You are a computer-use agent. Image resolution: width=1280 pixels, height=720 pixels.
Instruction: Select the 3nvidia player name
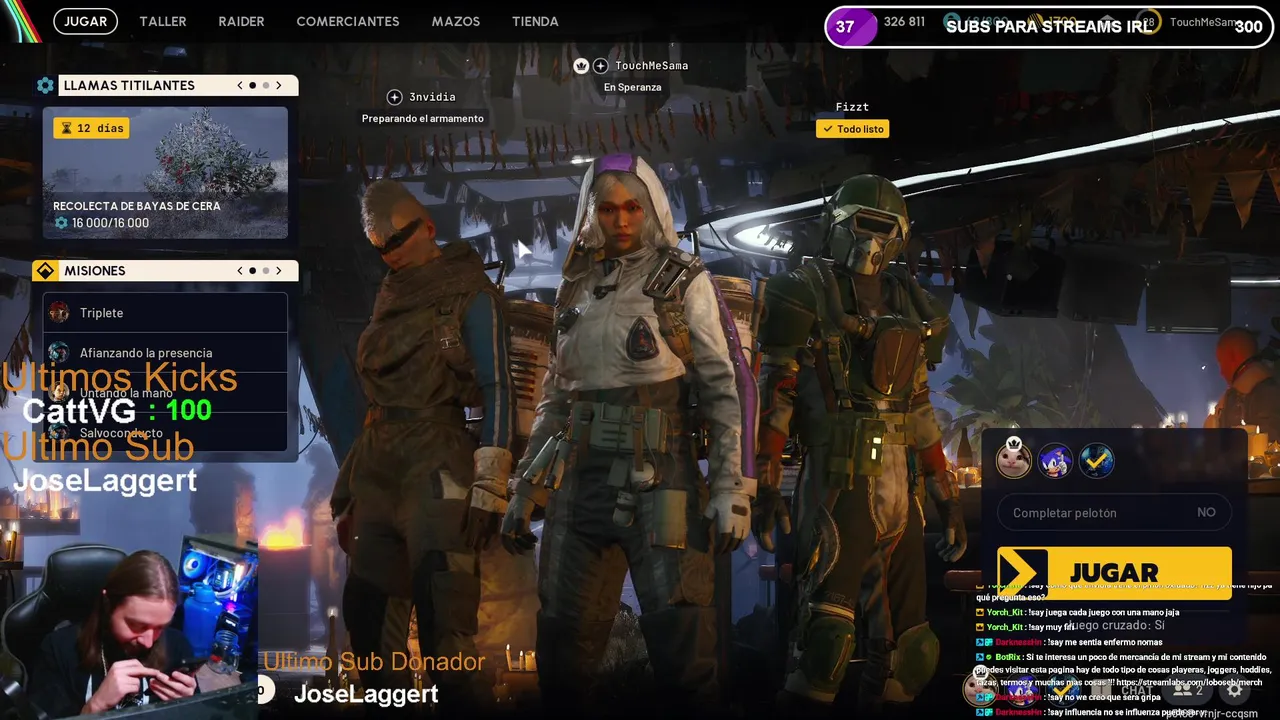click(x=432, y=97)
